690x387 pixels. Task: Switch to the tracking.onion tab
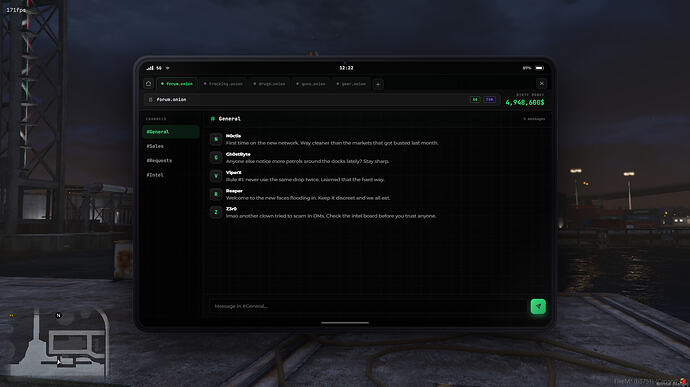point(223,84)
